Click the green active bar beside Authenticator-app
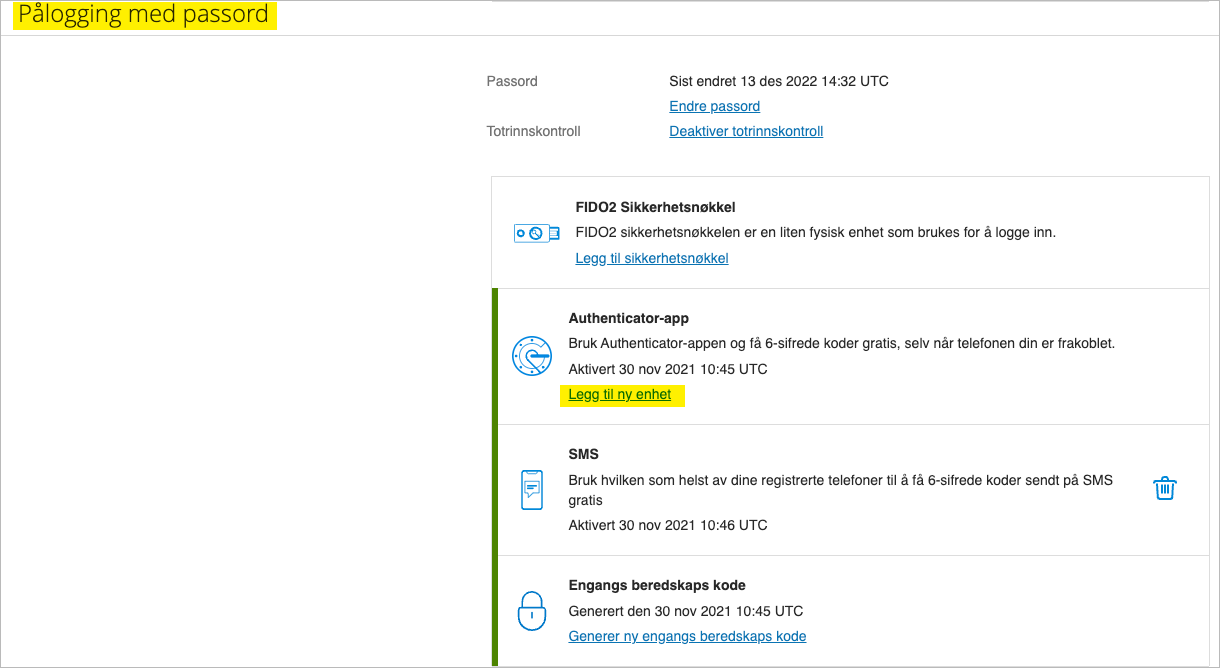The width and height of the screenshot is (1220, 668). 493,355
